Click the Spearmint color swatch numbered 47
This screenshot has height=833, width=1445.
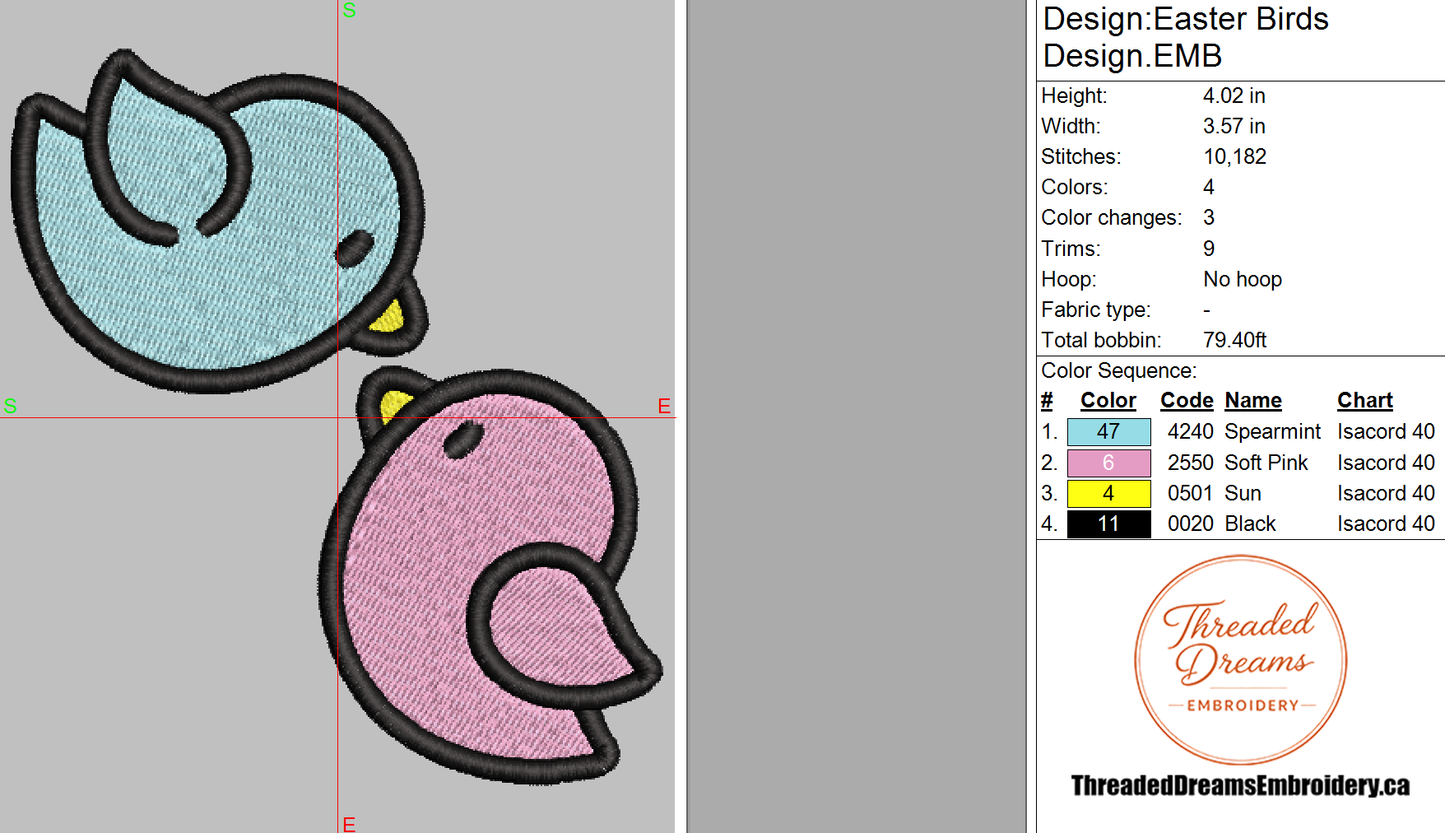1109,432
